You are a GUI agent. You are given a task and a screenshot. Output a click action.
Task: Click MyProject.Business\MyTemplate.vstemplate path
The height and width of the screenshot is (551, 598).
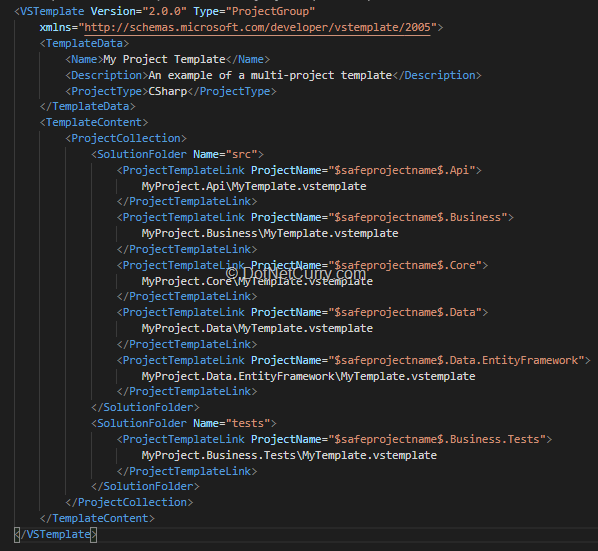point(270,233)
